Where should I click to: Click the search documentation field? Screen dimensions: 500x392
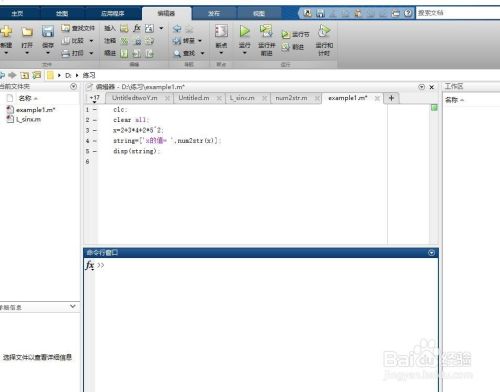(x=458, y=13)
